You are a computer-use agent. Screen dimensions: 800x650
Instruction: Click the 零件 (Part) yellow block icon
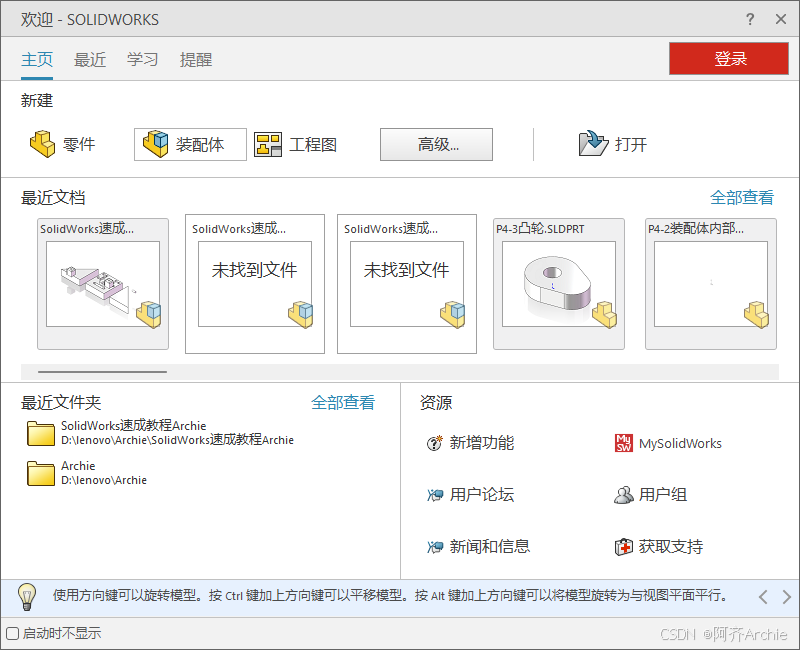tap(42, 144)
